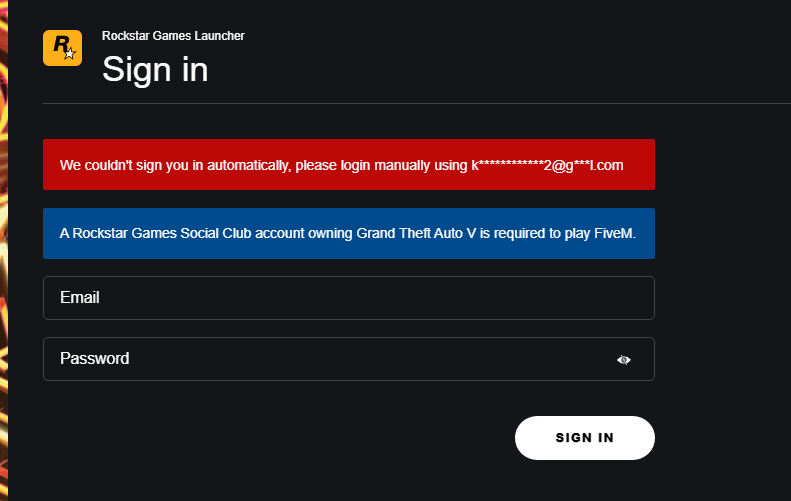Click inside the Password field
This screenshot has height=501, width=791.
click(330, 359)
